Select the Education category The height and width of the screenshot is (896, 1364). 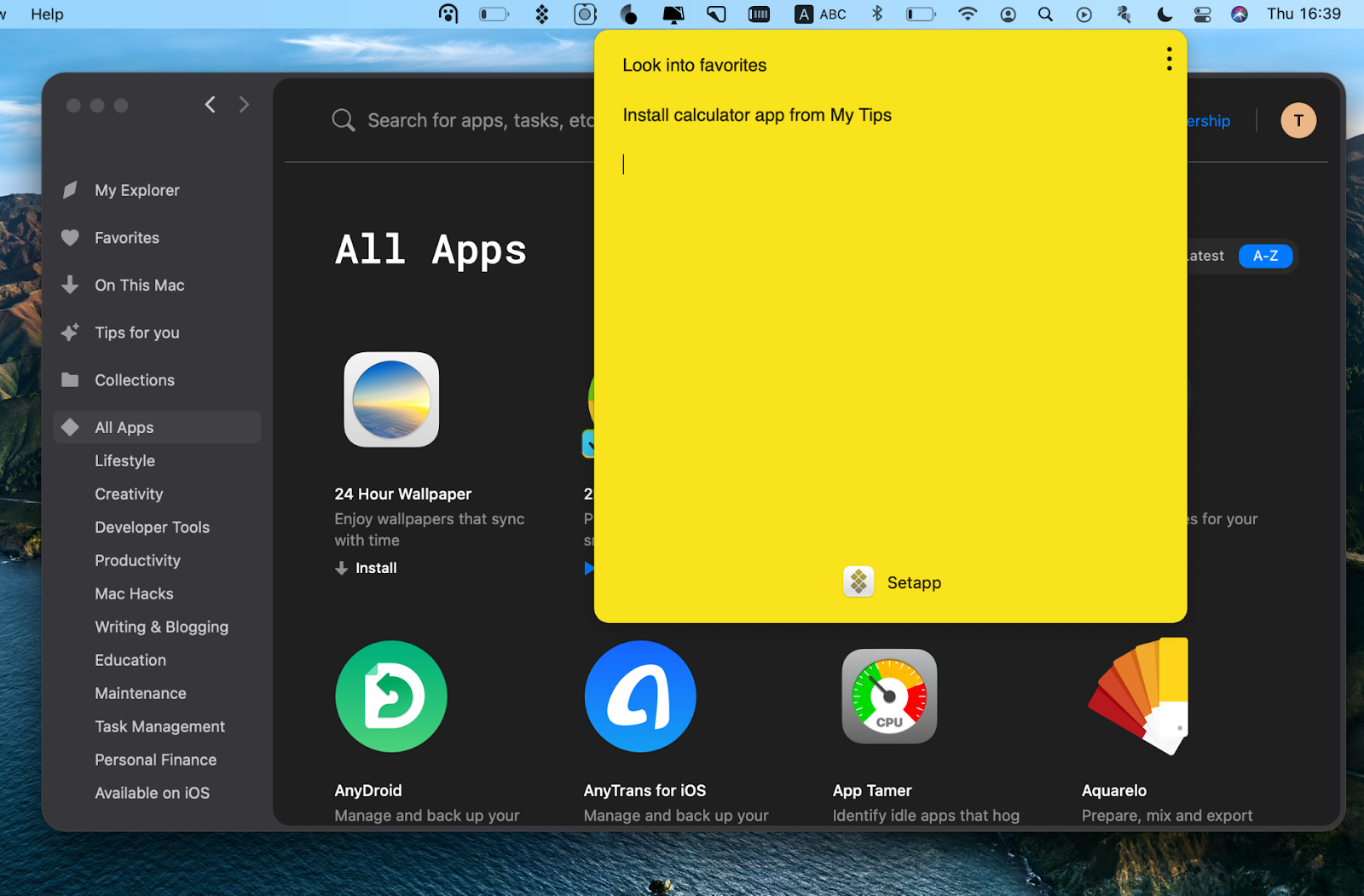[130, 660]
